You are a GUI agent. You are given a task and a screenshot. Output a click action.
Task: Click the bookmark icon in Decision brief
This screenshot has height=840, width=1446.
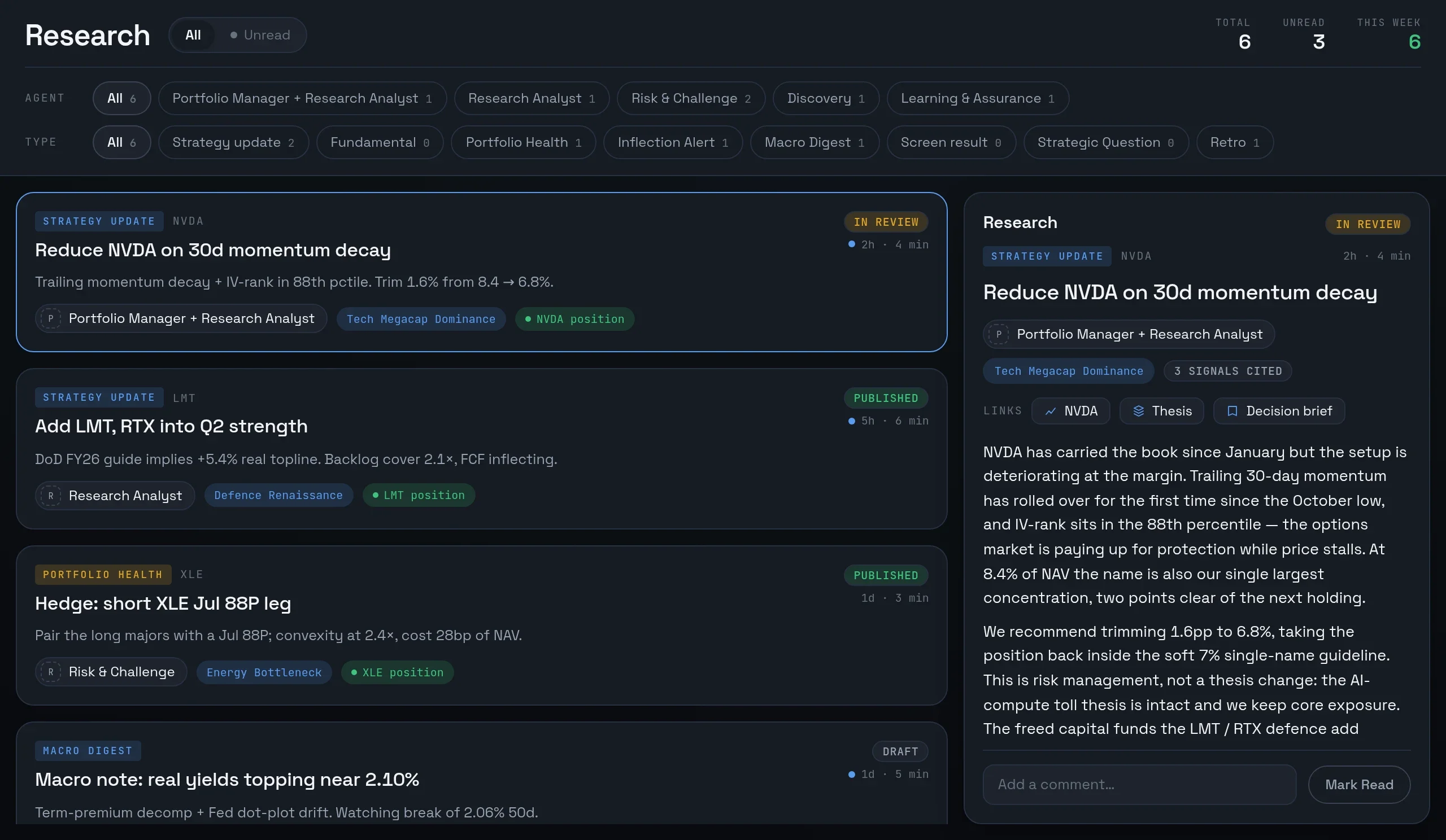tap(1231, 411)
